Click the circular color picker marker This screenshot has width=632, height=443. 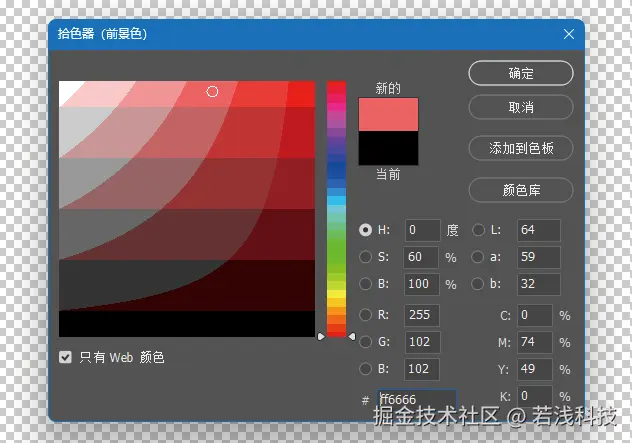212,92
